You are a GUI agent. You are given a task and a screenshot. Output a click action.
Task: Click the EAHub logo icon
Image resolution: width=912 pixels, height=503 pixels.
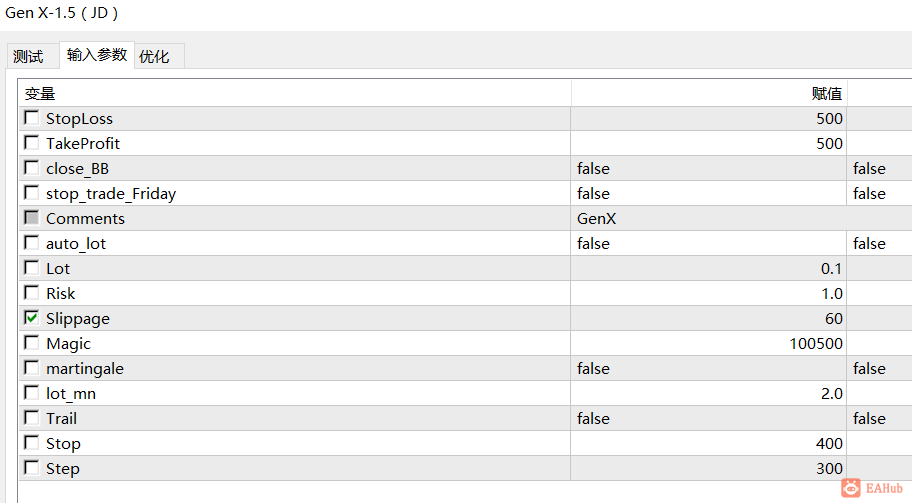(851, 486)
